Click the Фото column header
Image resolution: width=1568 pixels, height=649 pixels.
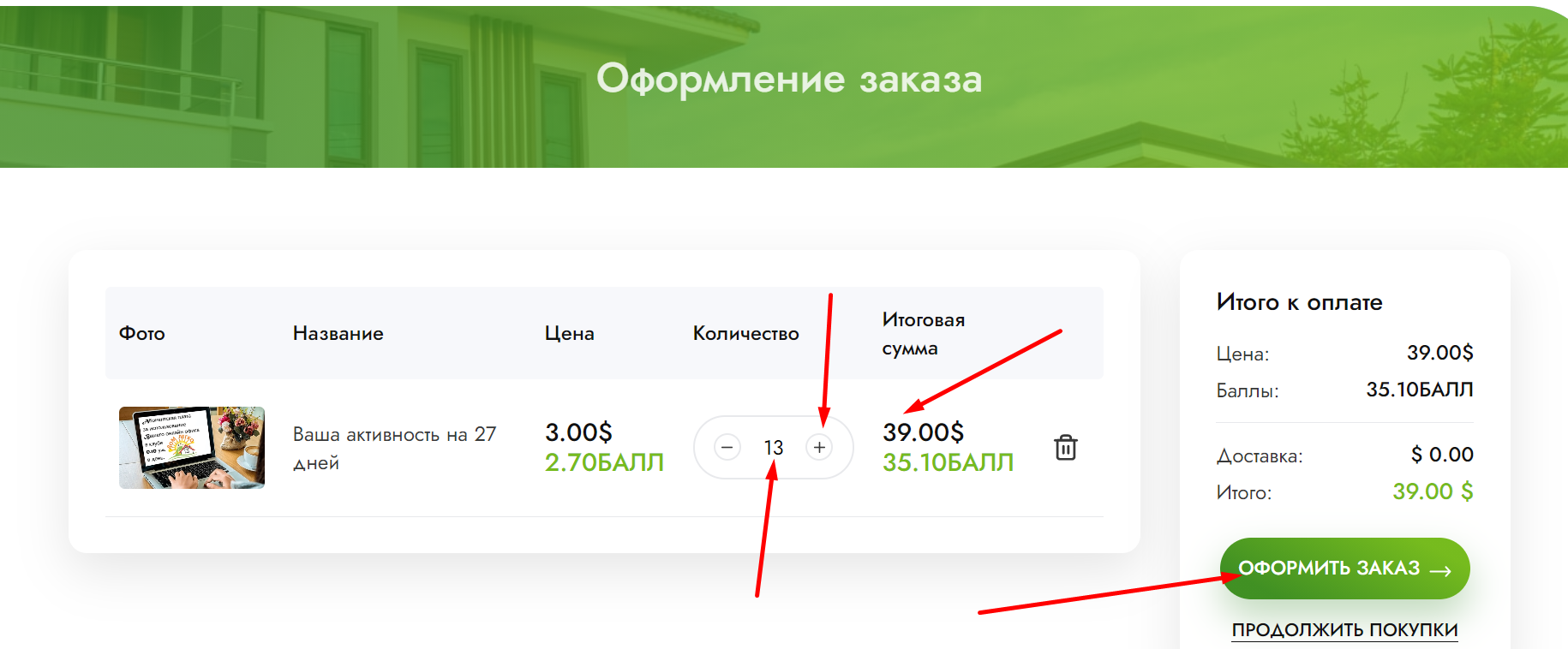[x=142, y=333]
